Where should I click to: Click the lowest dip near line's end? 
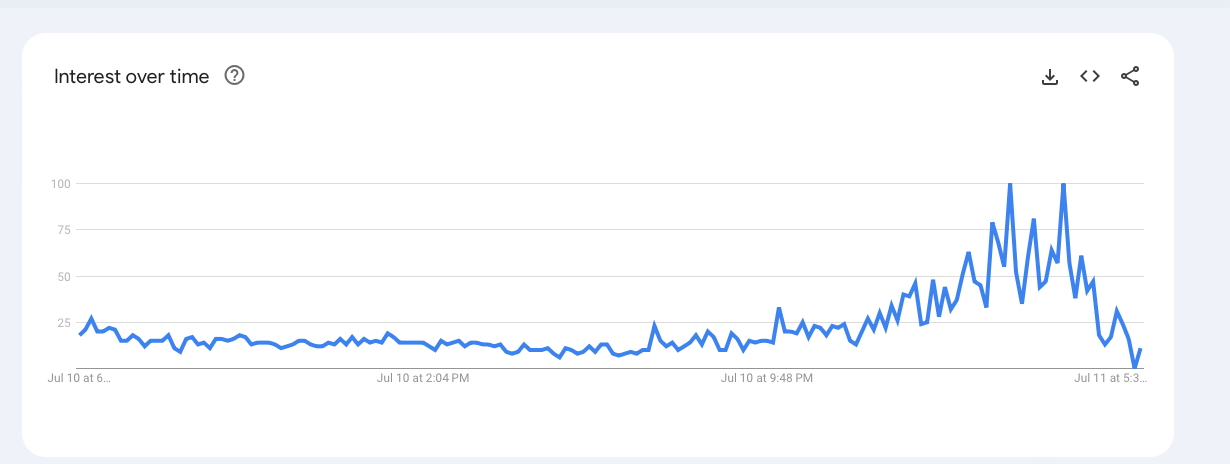[1134, 366]
